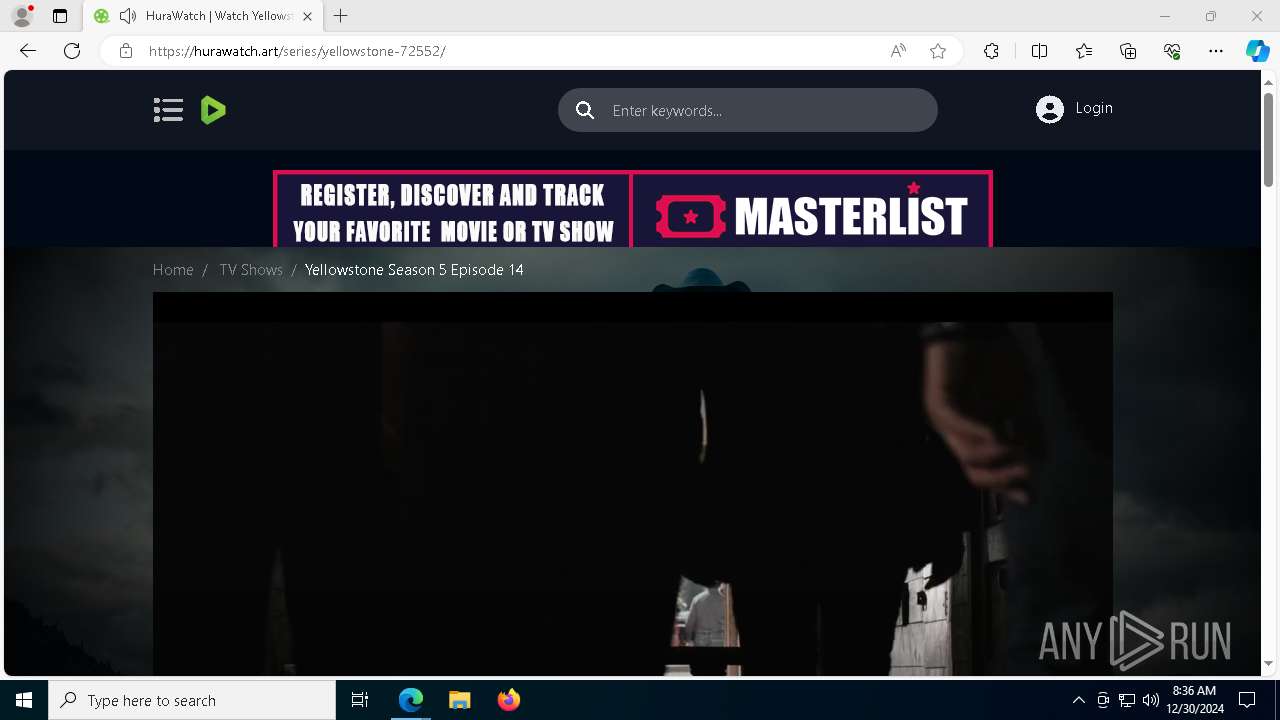The image size is (1280, 720).
Task: Open the browser Extensions puzzle icon
Action: click(991, 51)
